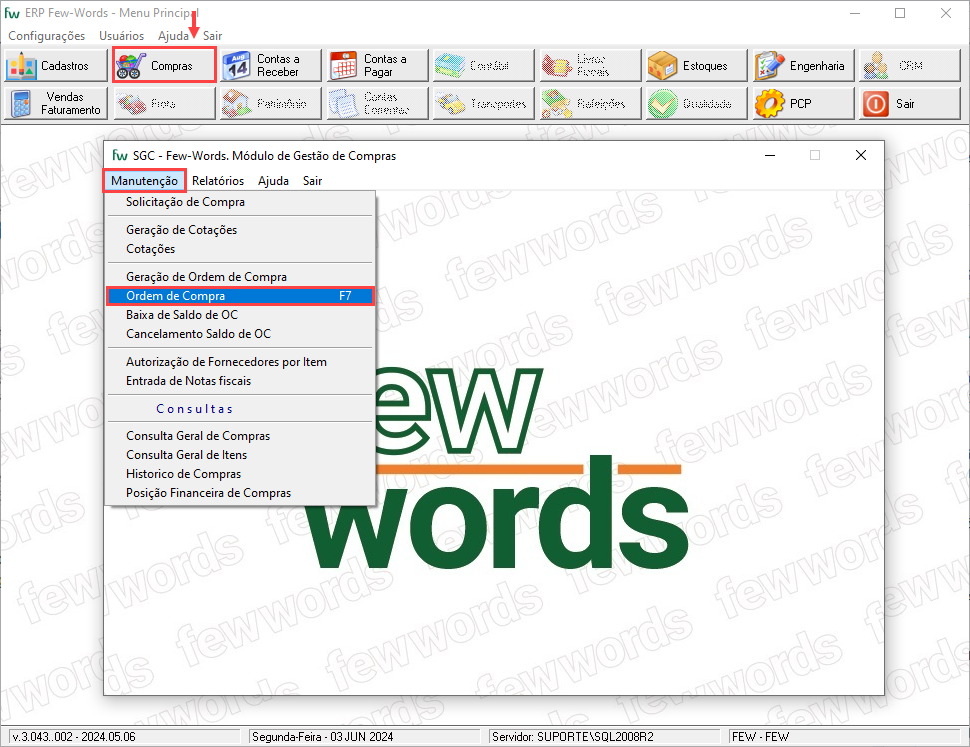Screen dimensions: 970x747
Task: Click Sair in main window menu bar
Action: (212, 36)
